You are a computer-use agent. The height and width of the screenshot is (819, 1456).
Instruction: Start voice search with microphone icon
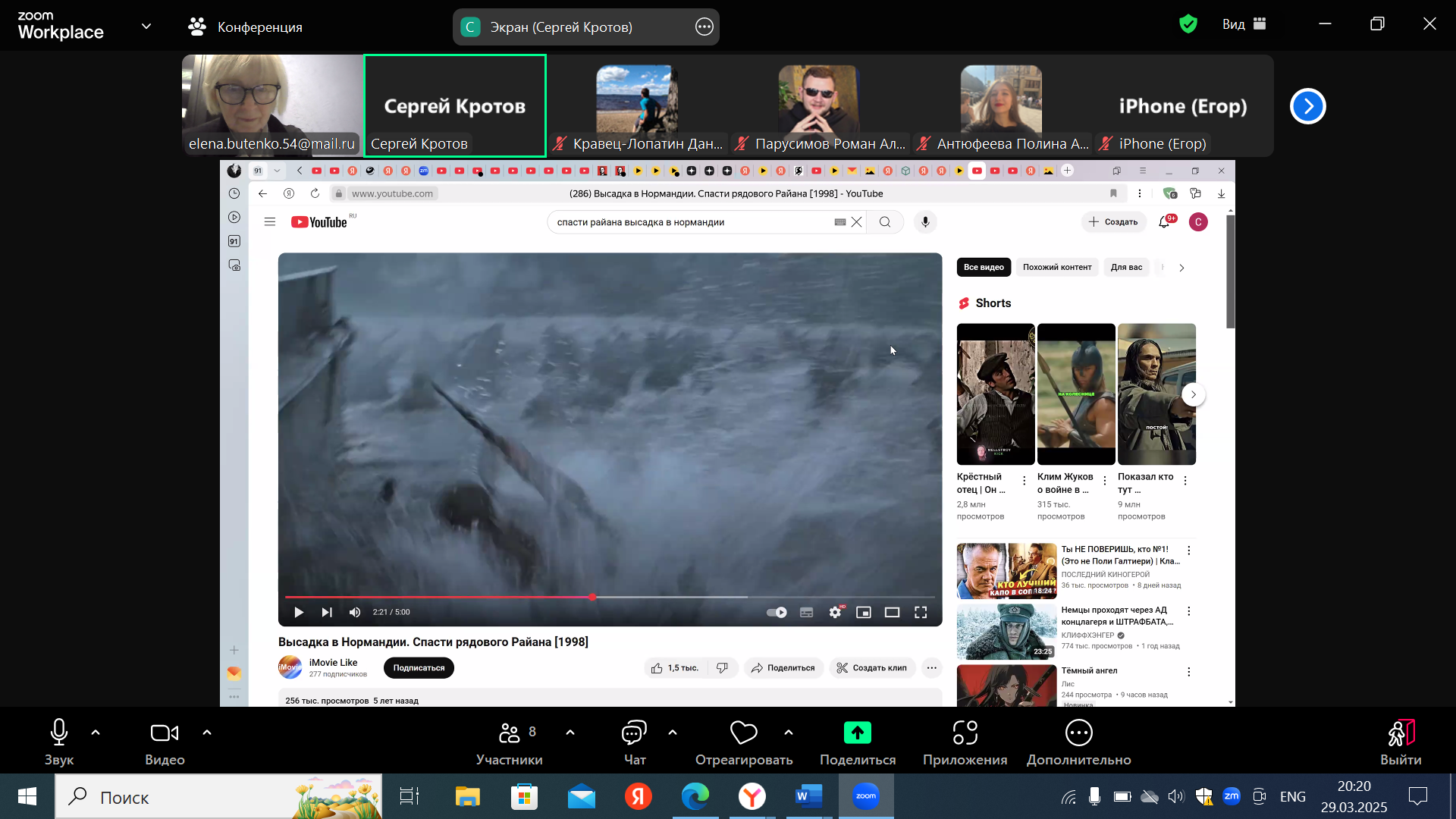925,222
